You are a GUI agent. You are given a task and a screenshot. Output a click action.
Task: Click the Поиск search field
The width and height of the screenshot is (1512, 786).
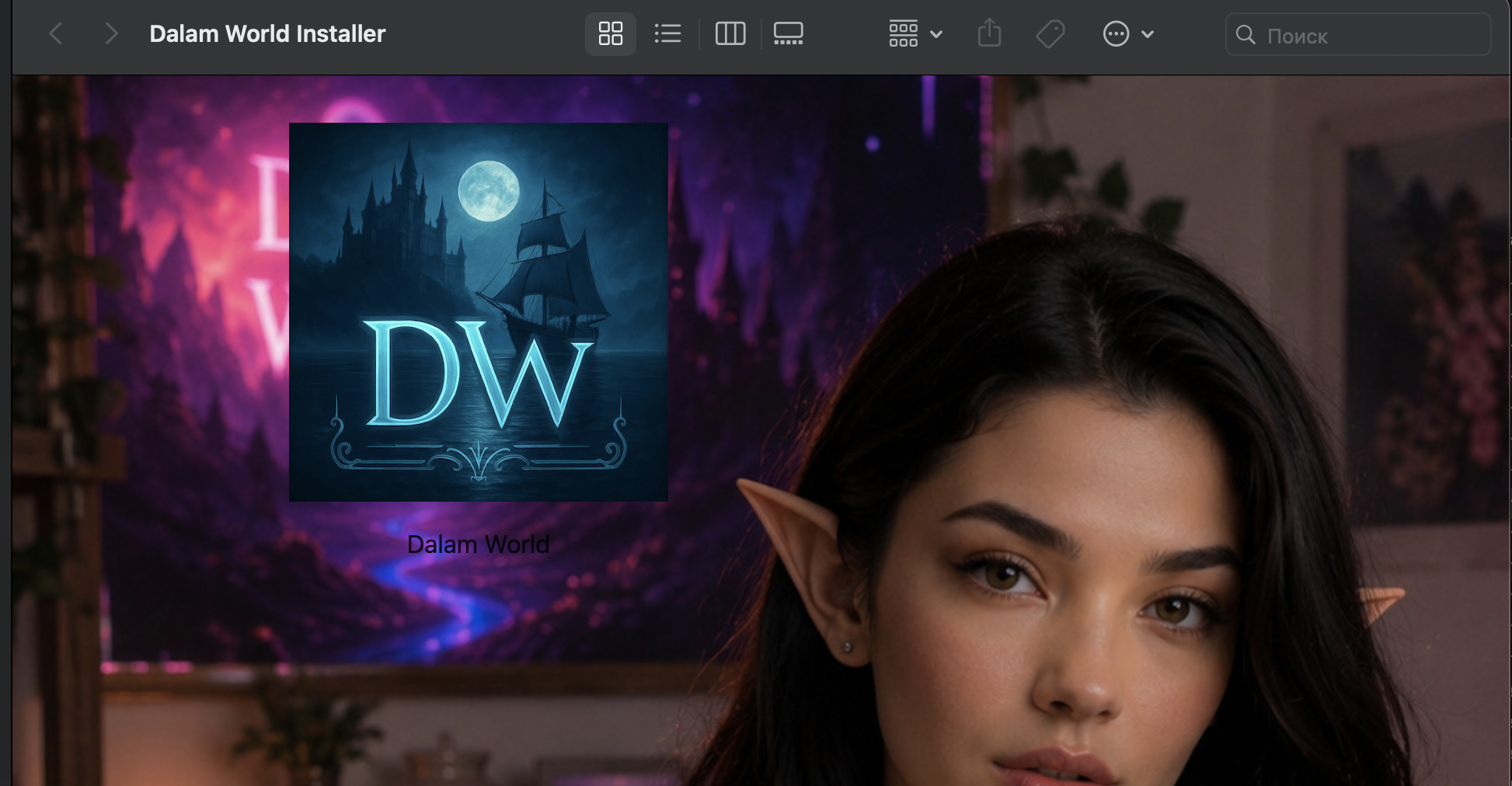[1357, 34]
